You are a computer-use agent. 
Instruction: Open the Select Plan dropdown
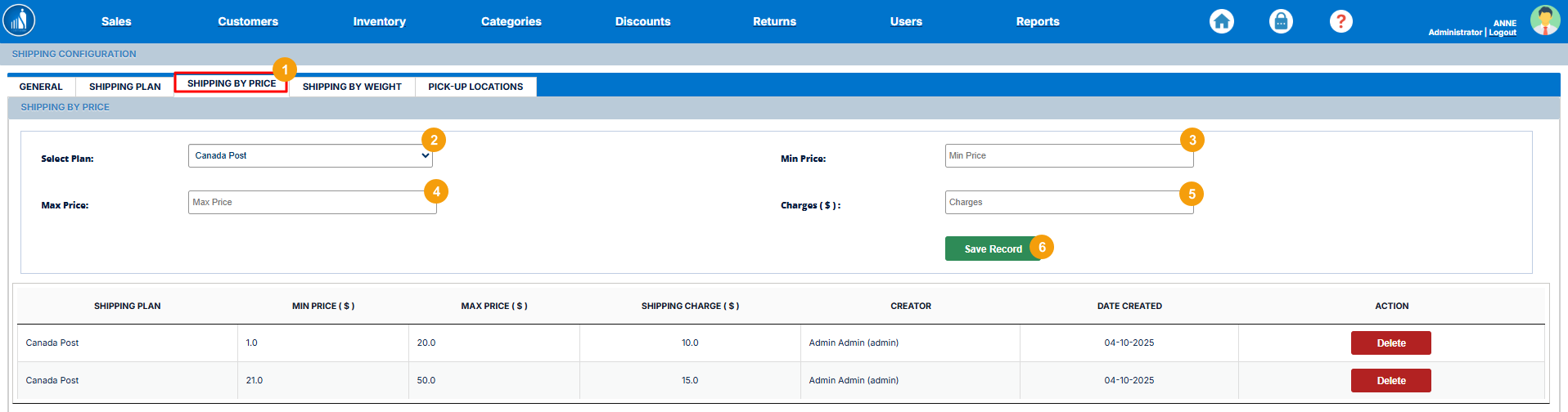(x=309, y=156)
